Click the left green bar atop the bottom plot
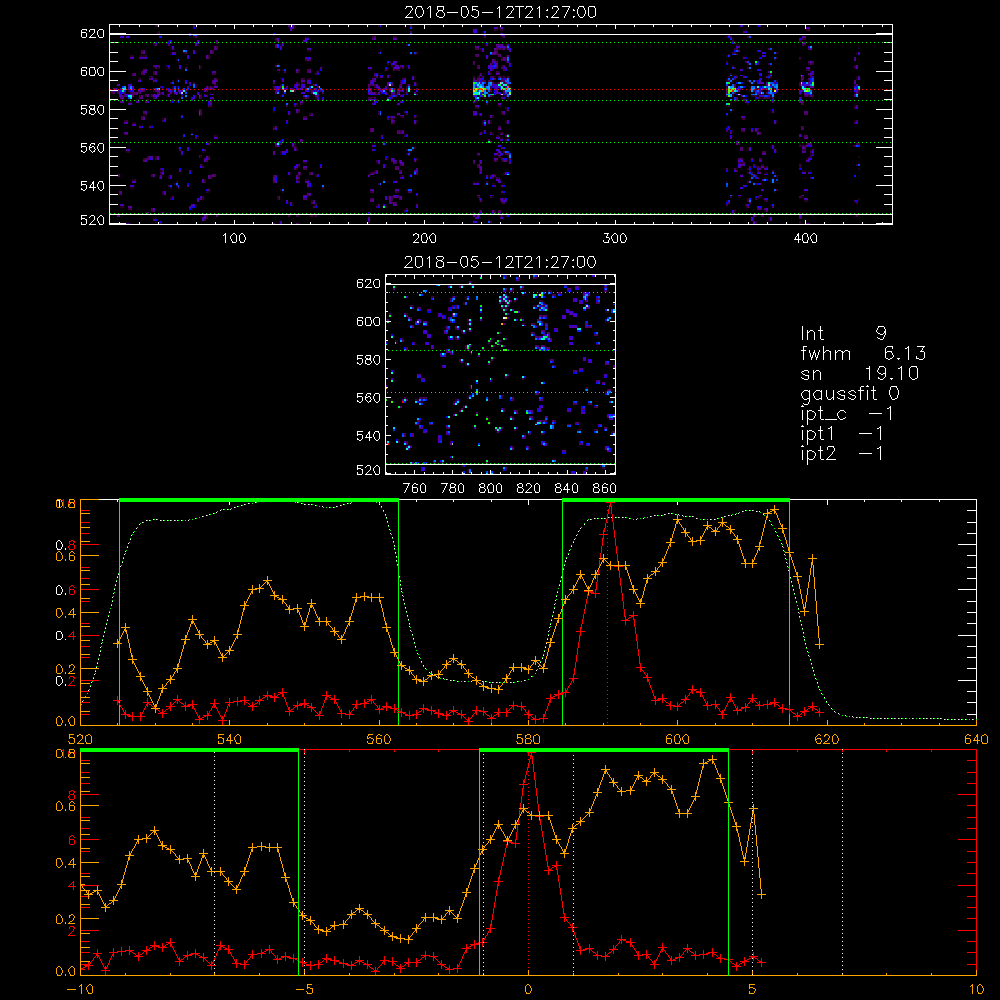Image resolution: width=1000 pixels, height=1000 pixels. 189,750
